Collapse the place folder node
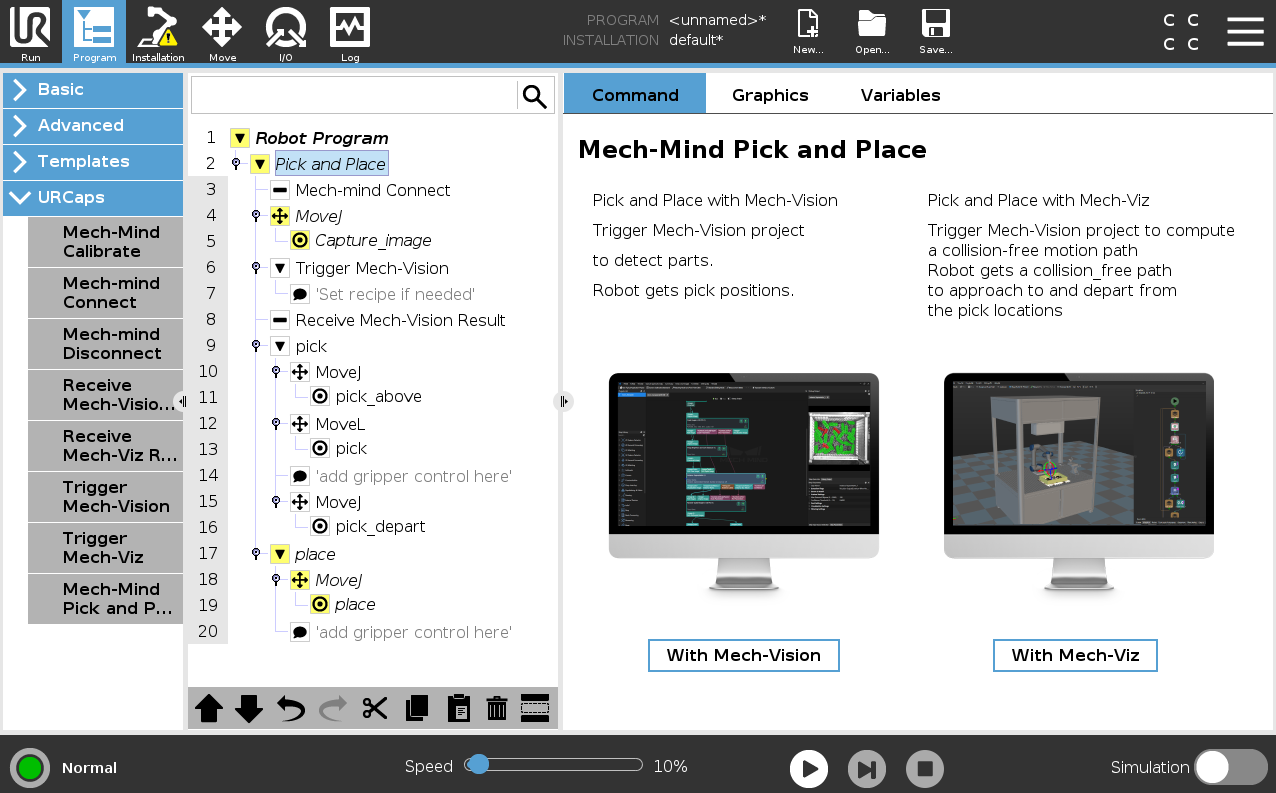This screenshot has width=1276, height=793. coord(280,554)
